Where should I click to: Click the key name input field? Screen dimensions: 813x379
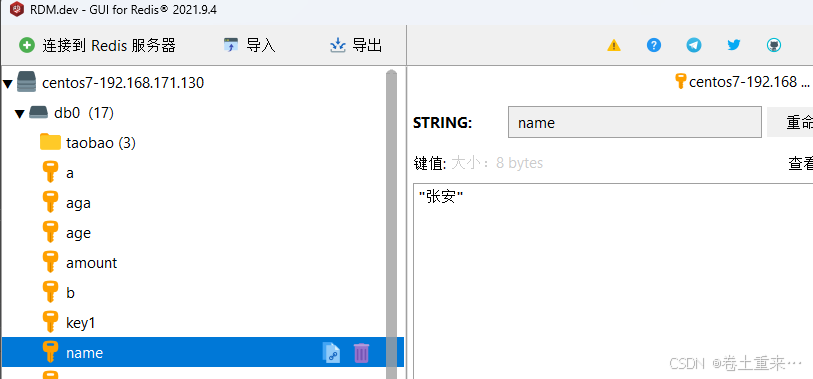pos(635,122)
